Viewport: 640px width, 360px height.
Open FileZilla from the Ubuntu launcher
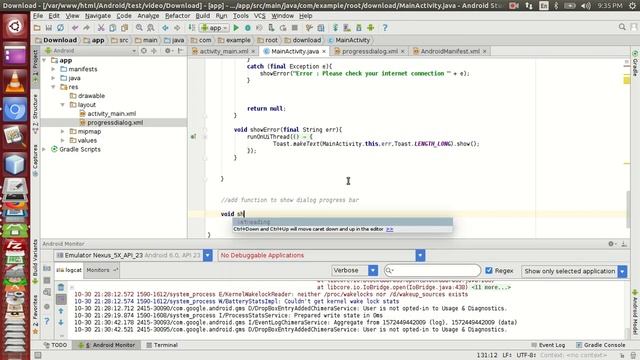pyautogui.click(x=15, y=244)
